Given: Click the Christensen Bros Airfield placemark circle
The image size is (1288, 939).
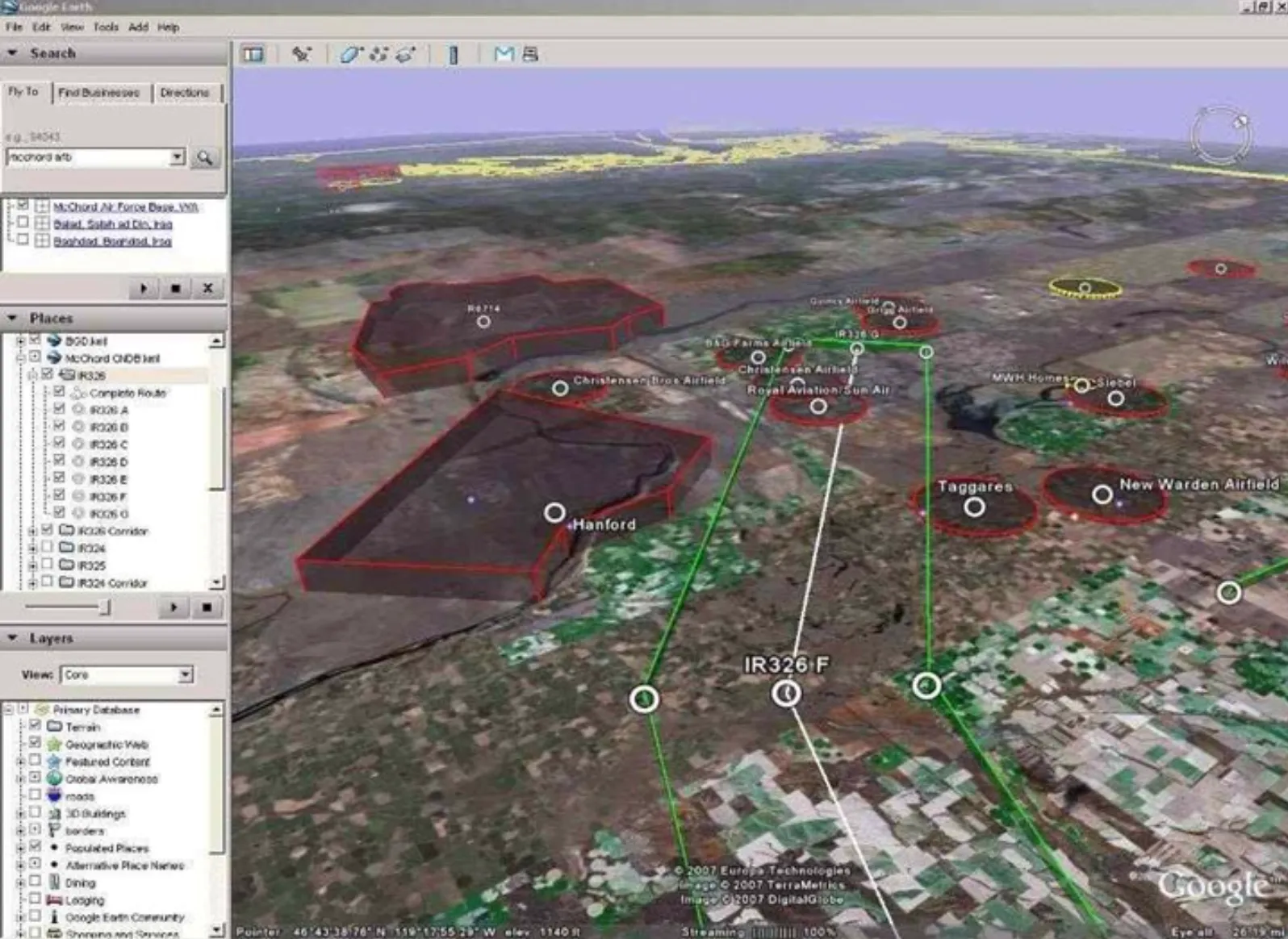Looking at the screenshot, I should click(x=559, y=388).
